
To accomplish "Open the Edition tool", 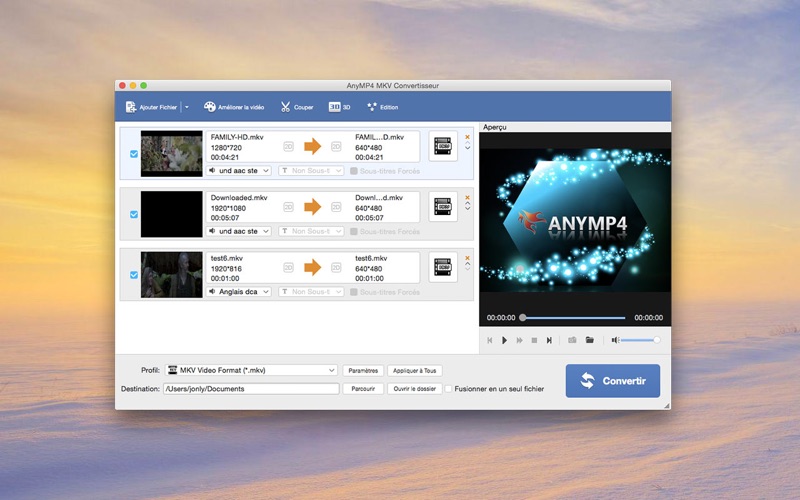I will tap(383, 107).
